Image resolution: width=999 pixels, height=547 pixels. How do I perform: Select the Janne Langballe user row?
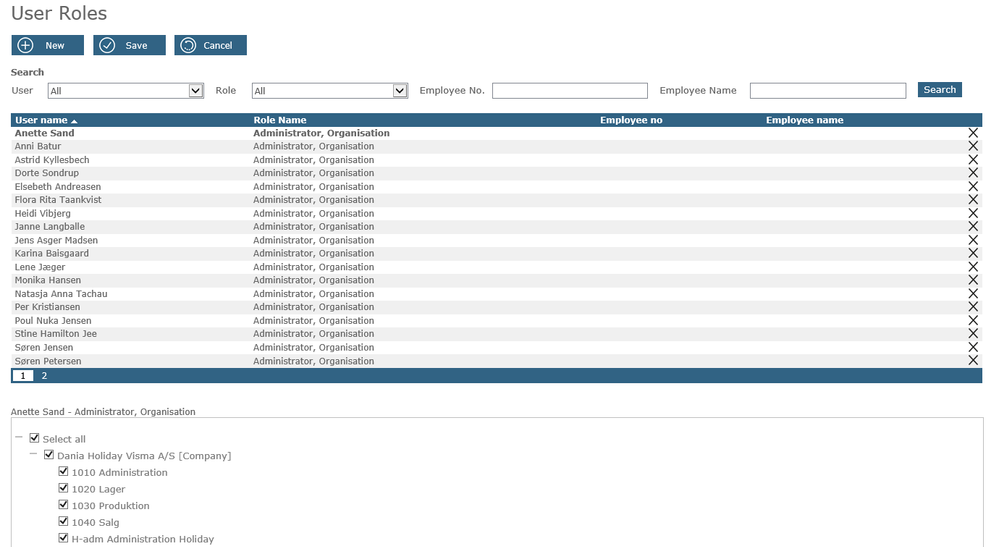496,226
